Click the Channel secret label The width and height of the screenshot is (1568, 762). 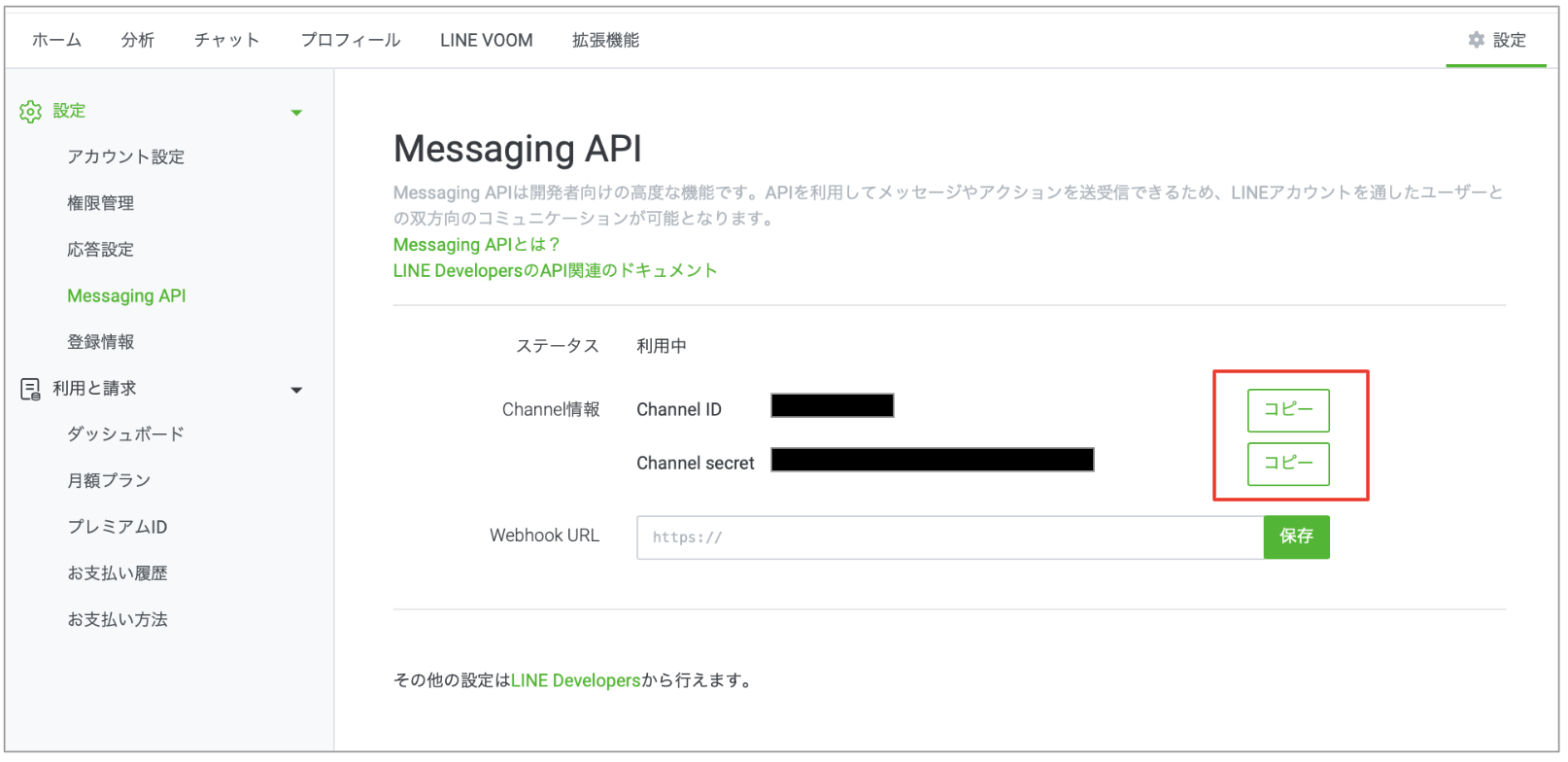click(696, 464)
